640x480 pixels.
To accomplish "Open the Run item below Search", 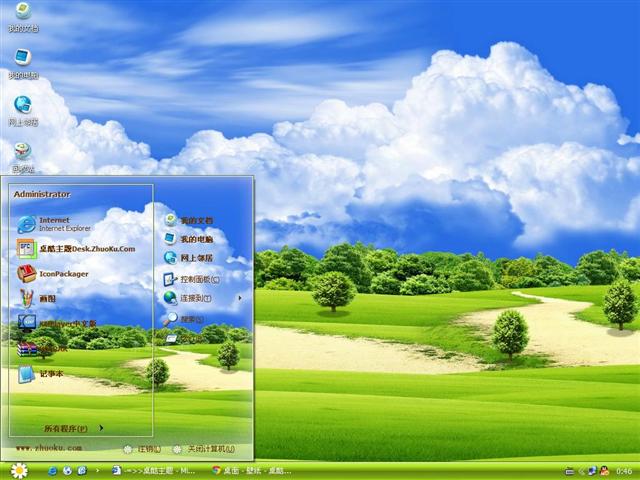I will (x=184, y=338).
